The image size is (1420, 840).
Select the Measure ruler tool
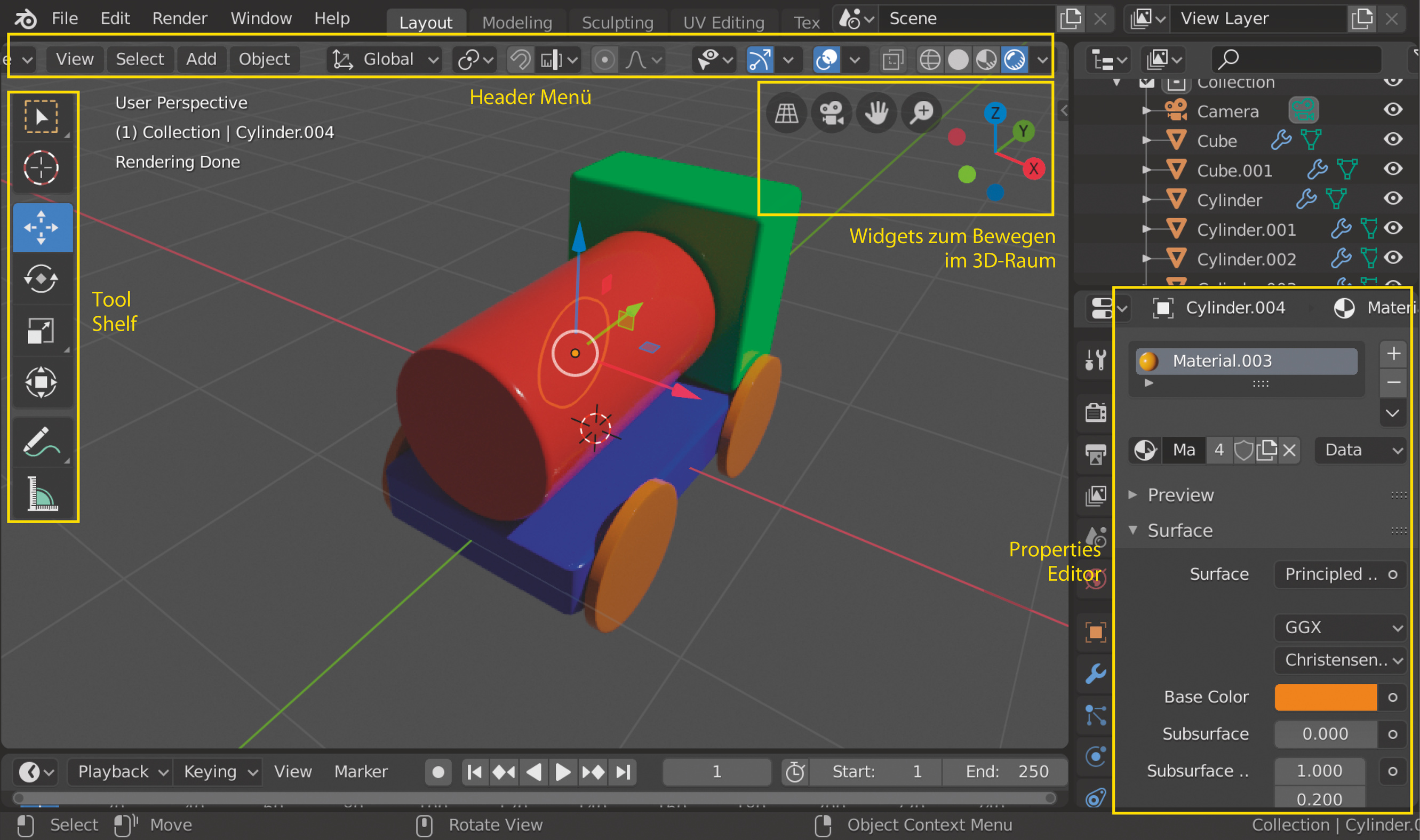41,493
